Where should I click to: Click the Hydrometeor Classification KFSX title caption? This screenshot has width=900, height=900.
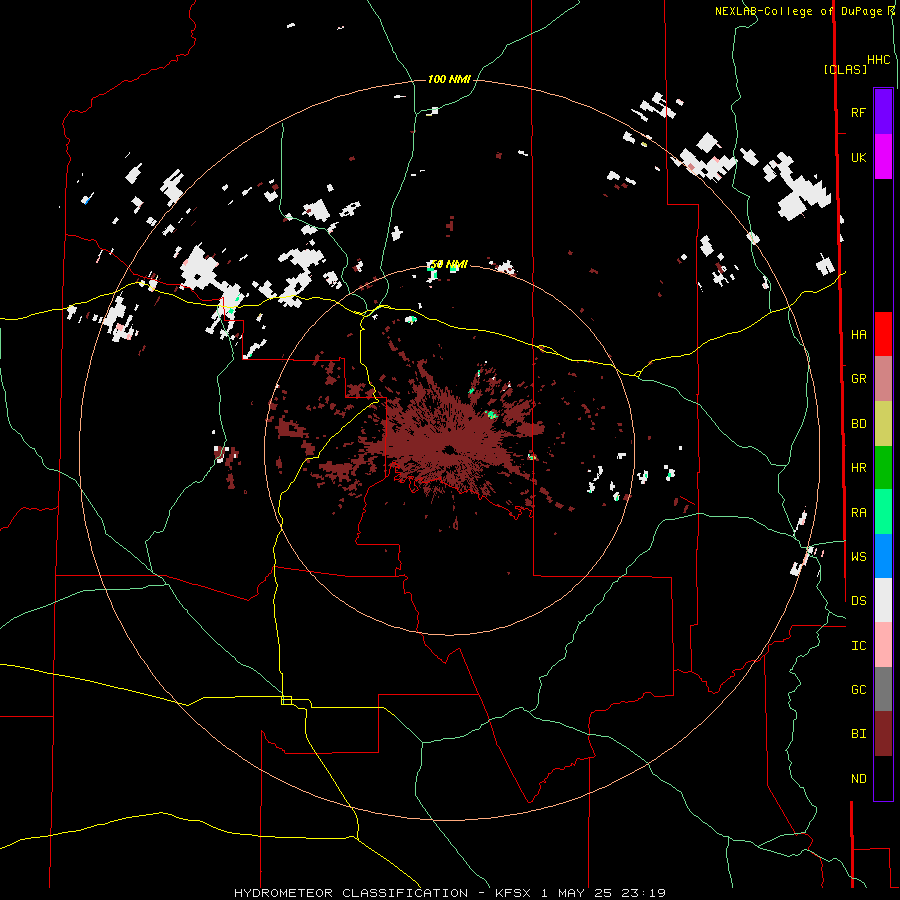pos(449,893)
